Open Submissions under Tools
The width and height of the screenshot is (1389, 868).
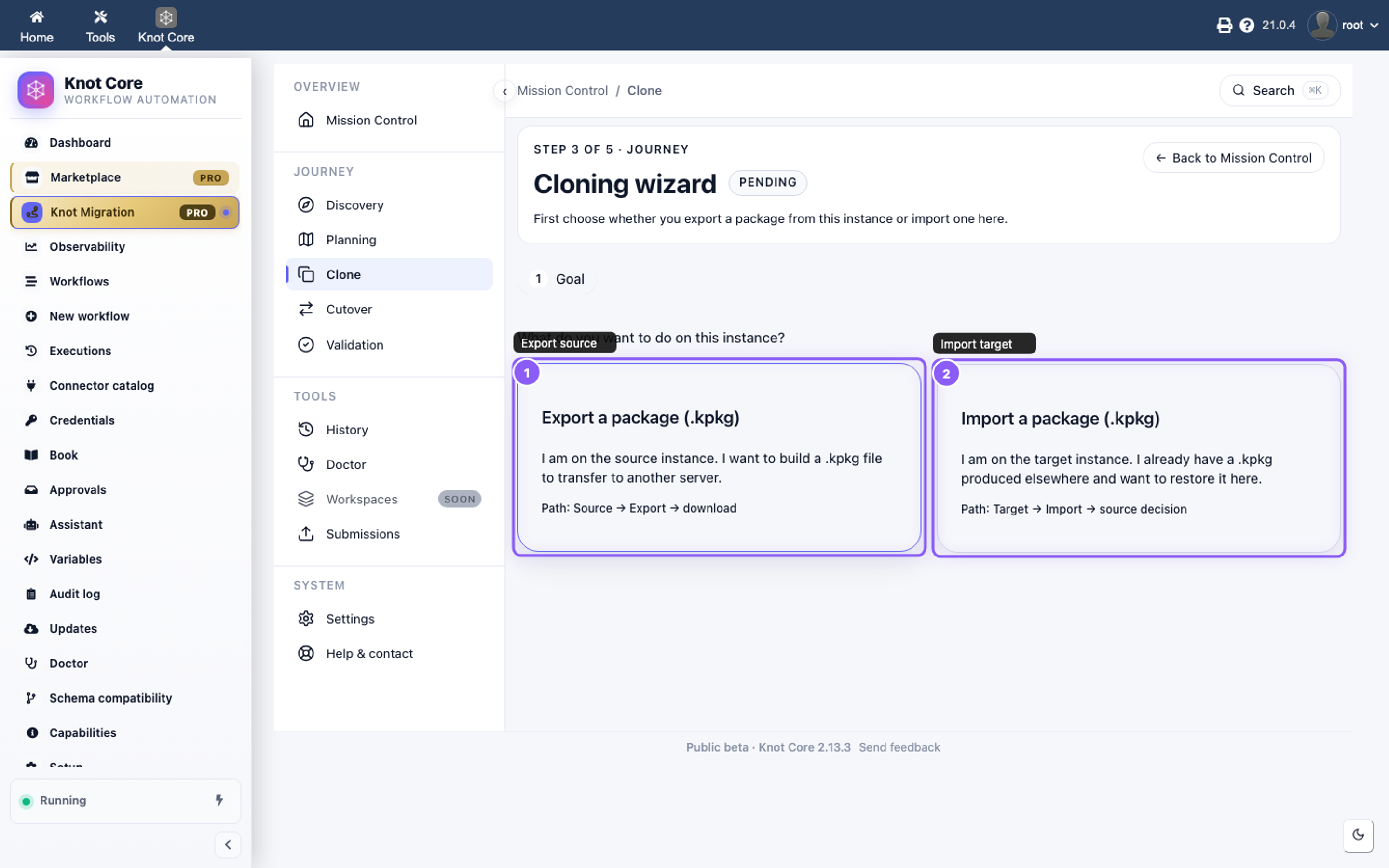pyautogui.click(x=389, y=534)
